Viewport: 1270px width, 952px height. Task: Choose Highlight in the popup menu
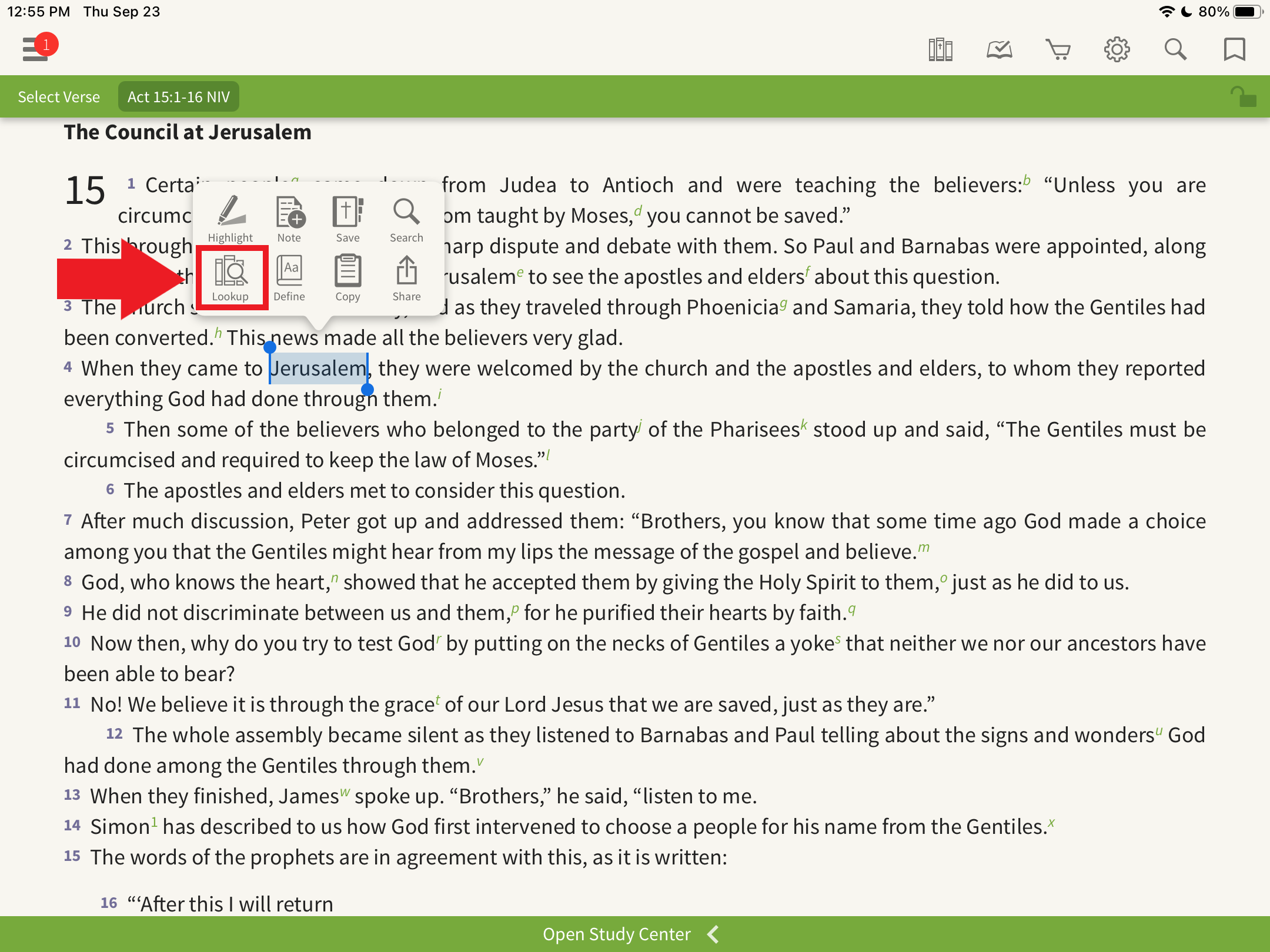pyautogui.click(x=230, y=219)
